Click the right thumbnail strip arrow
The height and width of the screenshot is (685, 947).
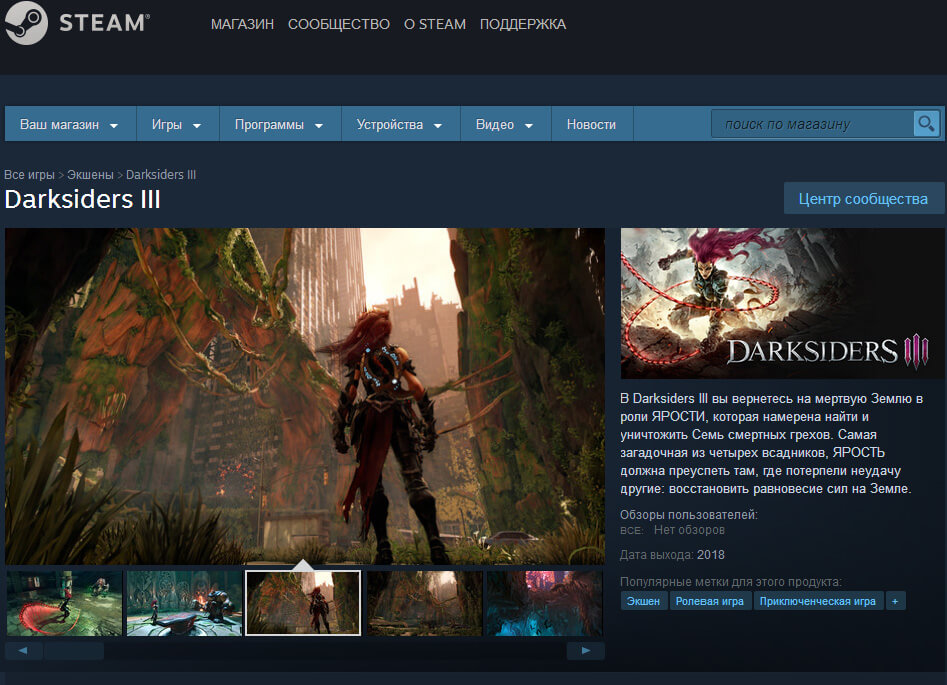pyautogui.click(x=585, y=651)
